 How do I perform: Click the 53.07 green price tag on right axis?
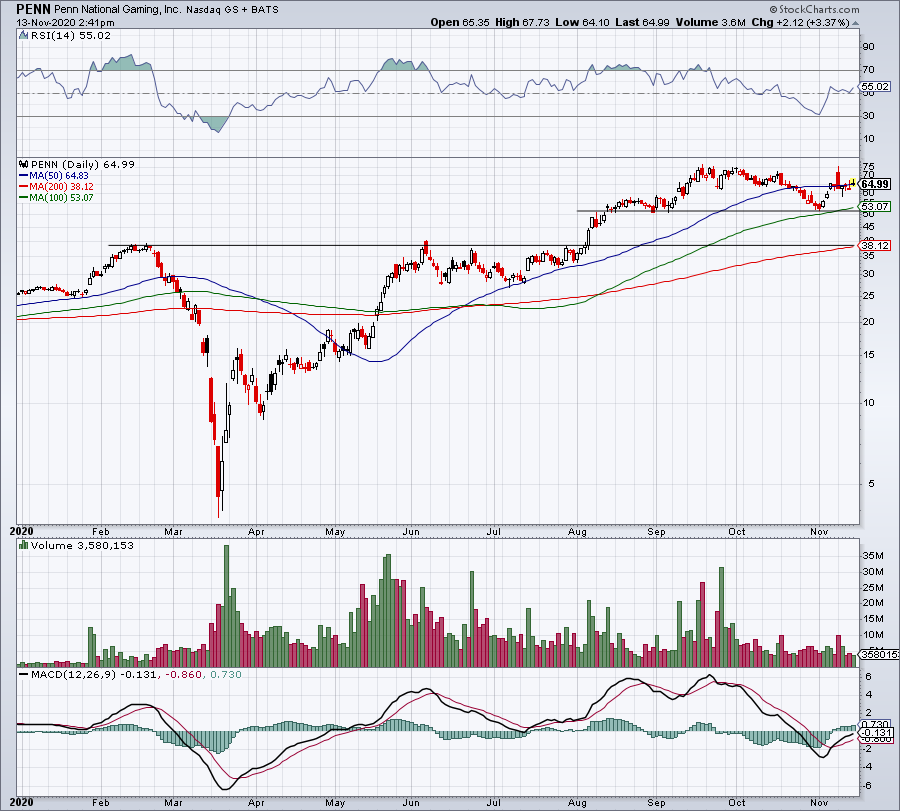click(876, 207)
